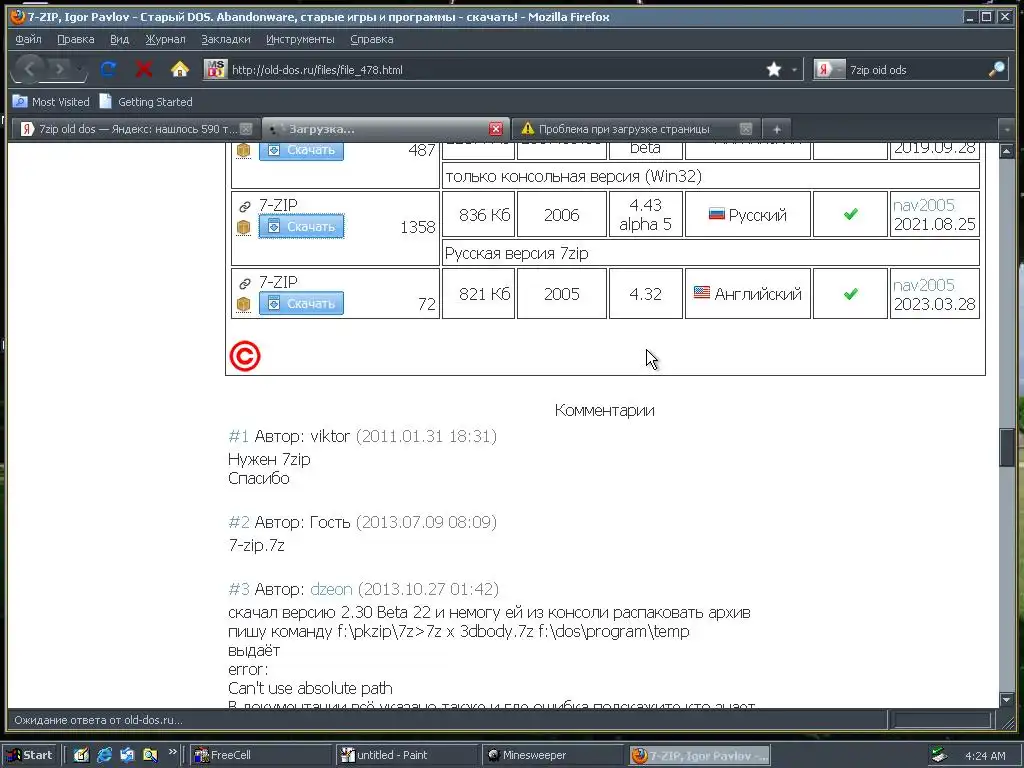Open the address bar history dropdown arrow
Viewport: 1024px width, 768px height.
[794, 69]
